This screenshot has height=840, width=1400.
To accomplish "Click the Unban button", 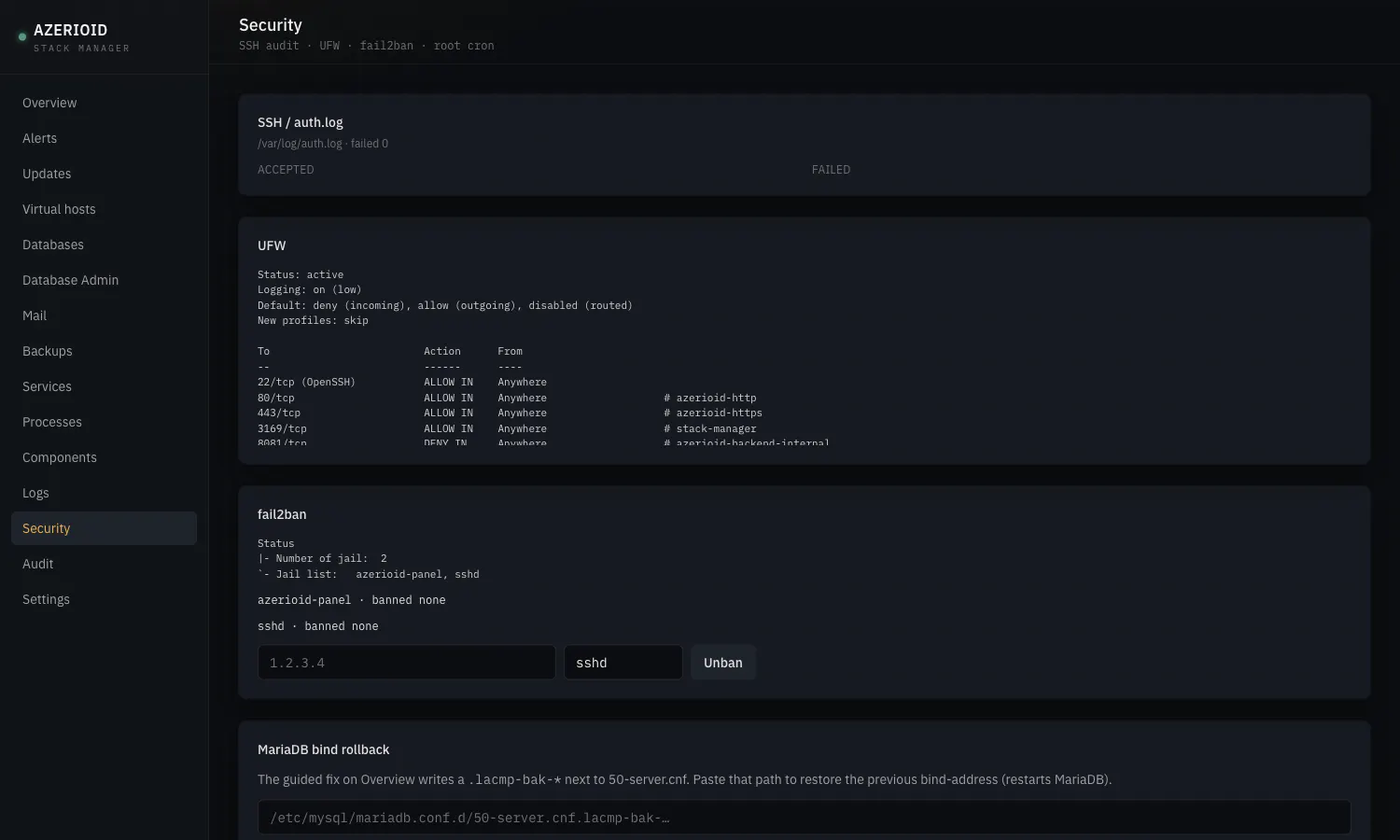I will point(723,663).
